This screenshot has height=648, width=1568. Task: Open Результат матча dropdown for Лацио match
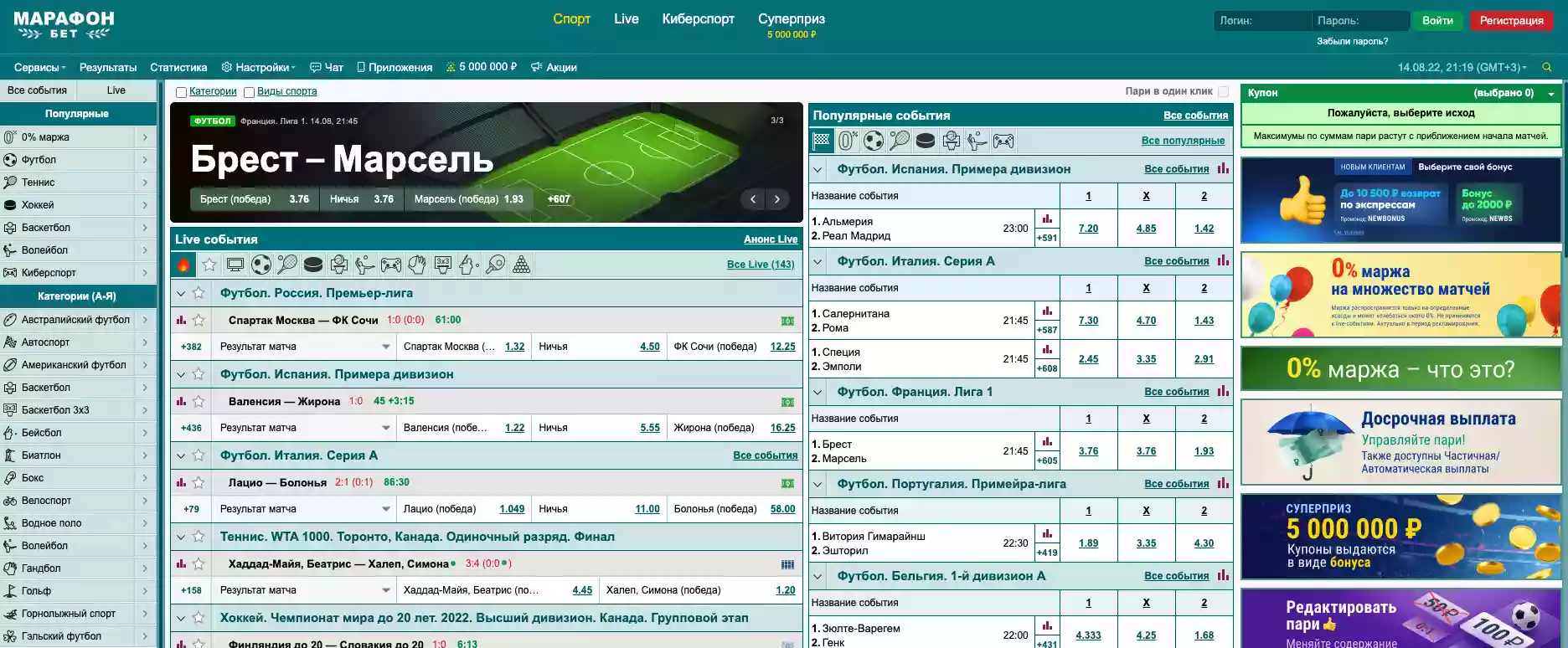pyautogui.click(x=304, y=509)
